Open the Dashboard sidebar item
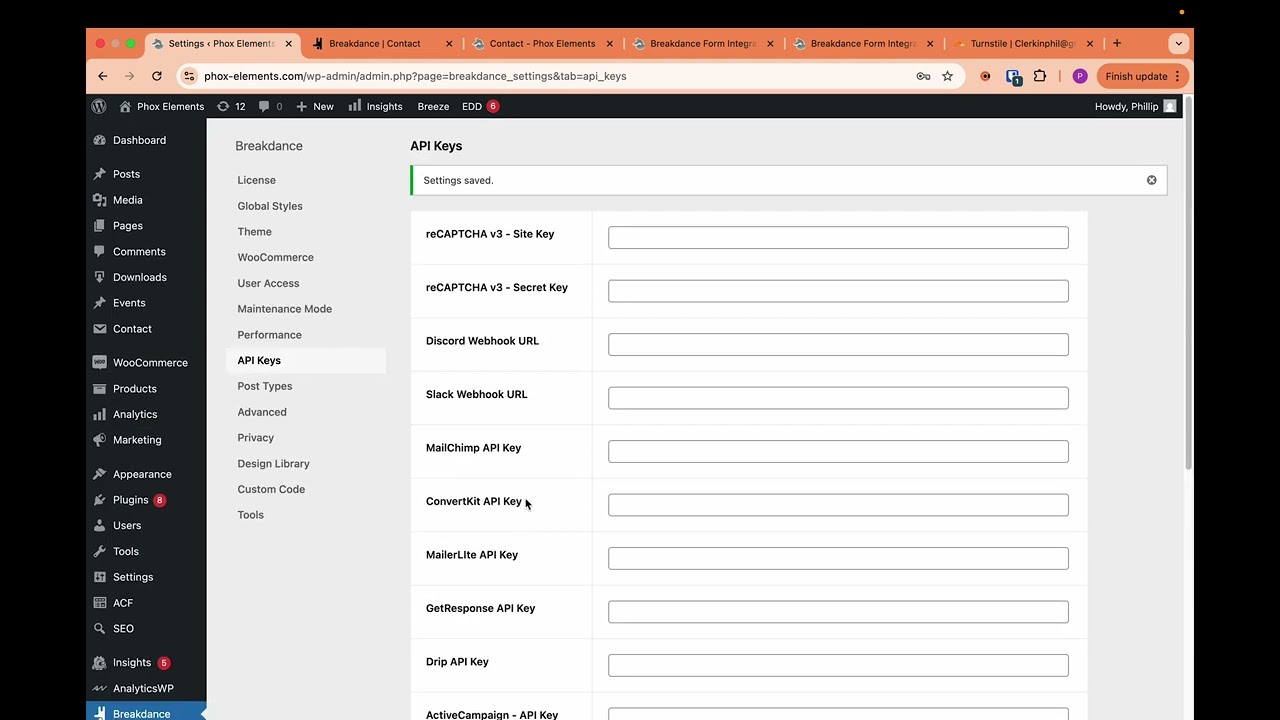The height and width of the screenshot is (720, 1280). pos(139,140)
